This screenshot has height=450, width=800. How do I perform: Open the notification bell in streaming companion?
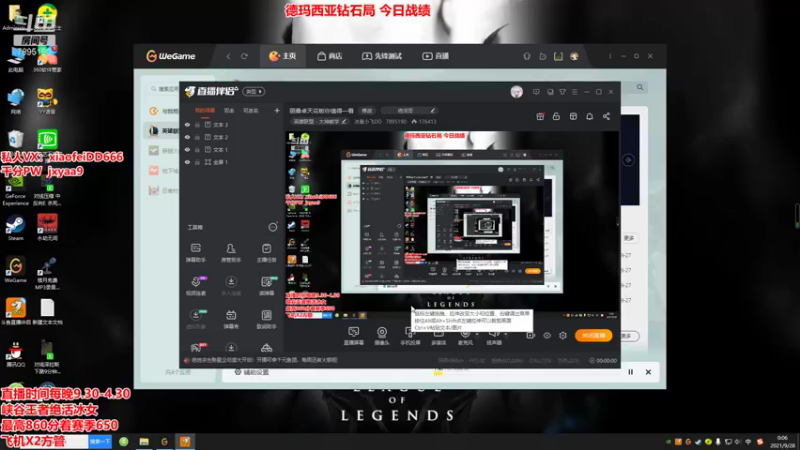[x=589, y=116]
